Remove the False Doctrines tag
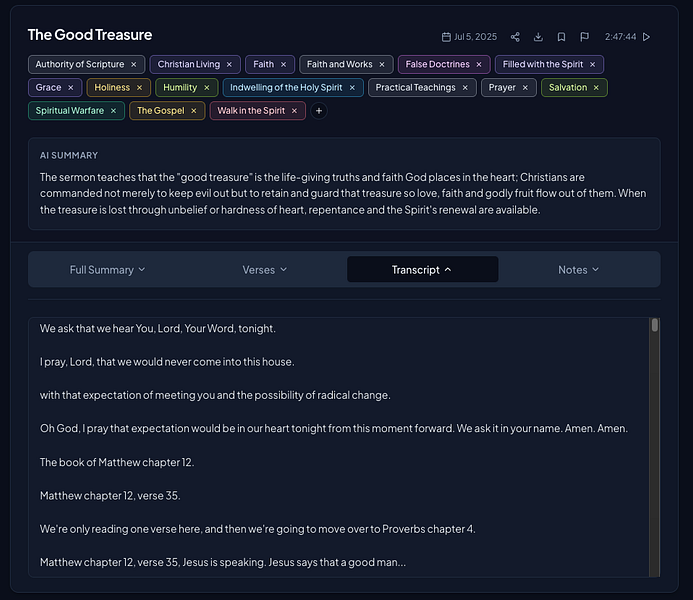693x600 pixels. tap(479, 65)
